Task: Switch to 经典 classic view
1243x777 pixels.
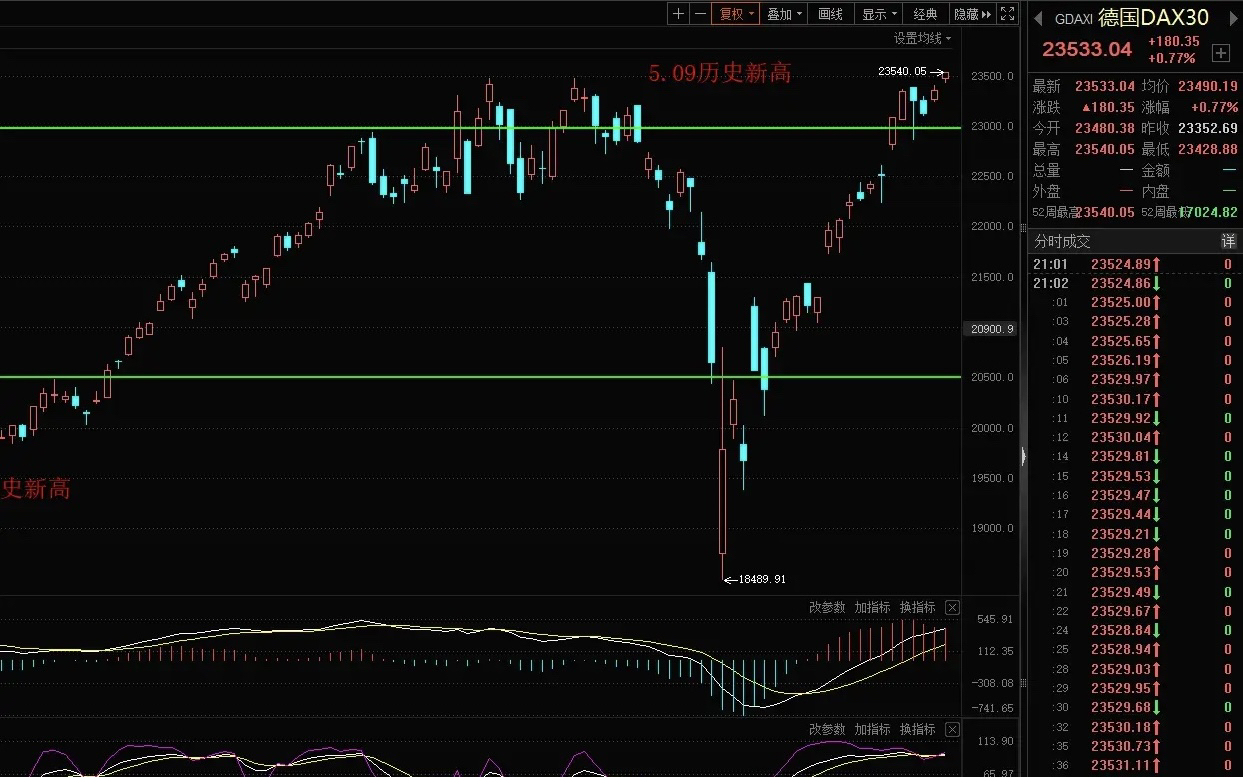Action: click(x=926, y=14)
